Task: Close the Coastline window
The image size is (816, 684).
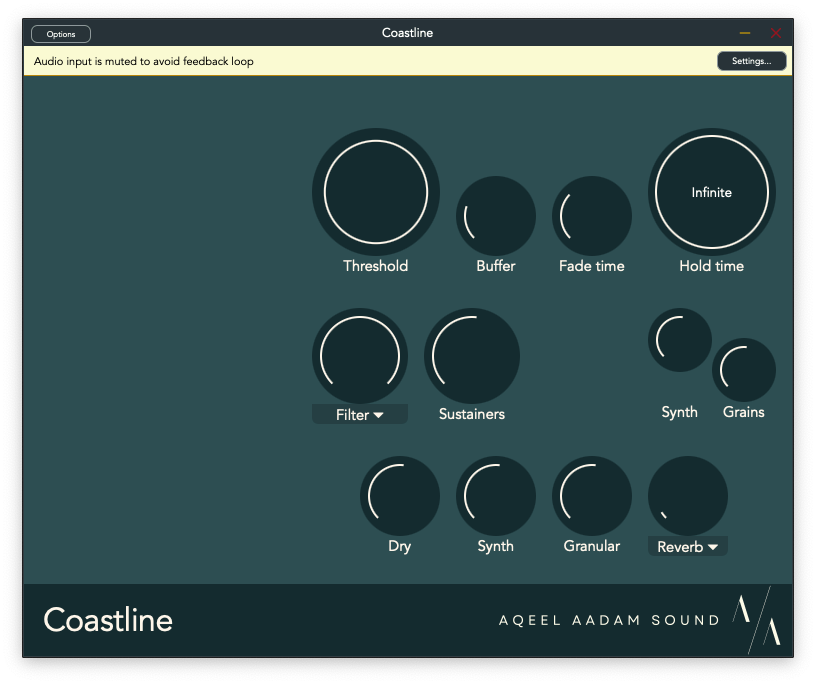Action: [x=775, y=33]
